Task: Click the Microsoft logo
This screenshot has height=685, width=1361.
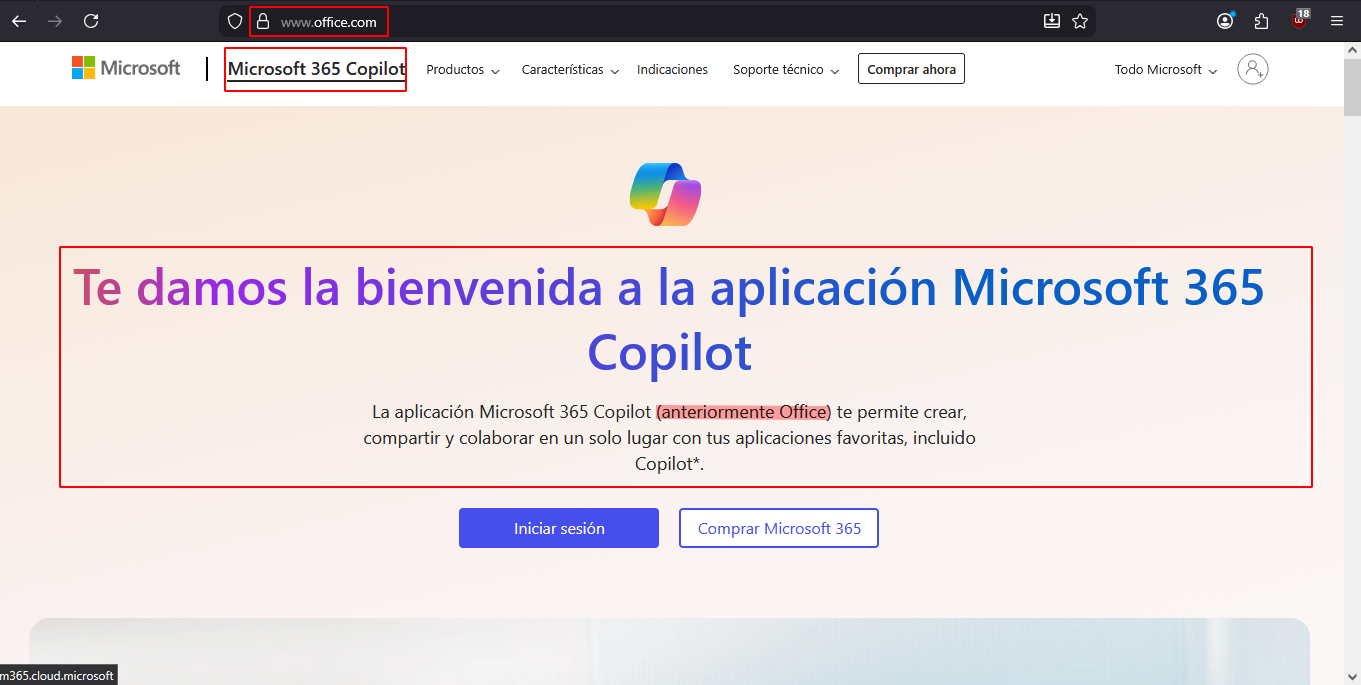Action: (x=126, y=68)
